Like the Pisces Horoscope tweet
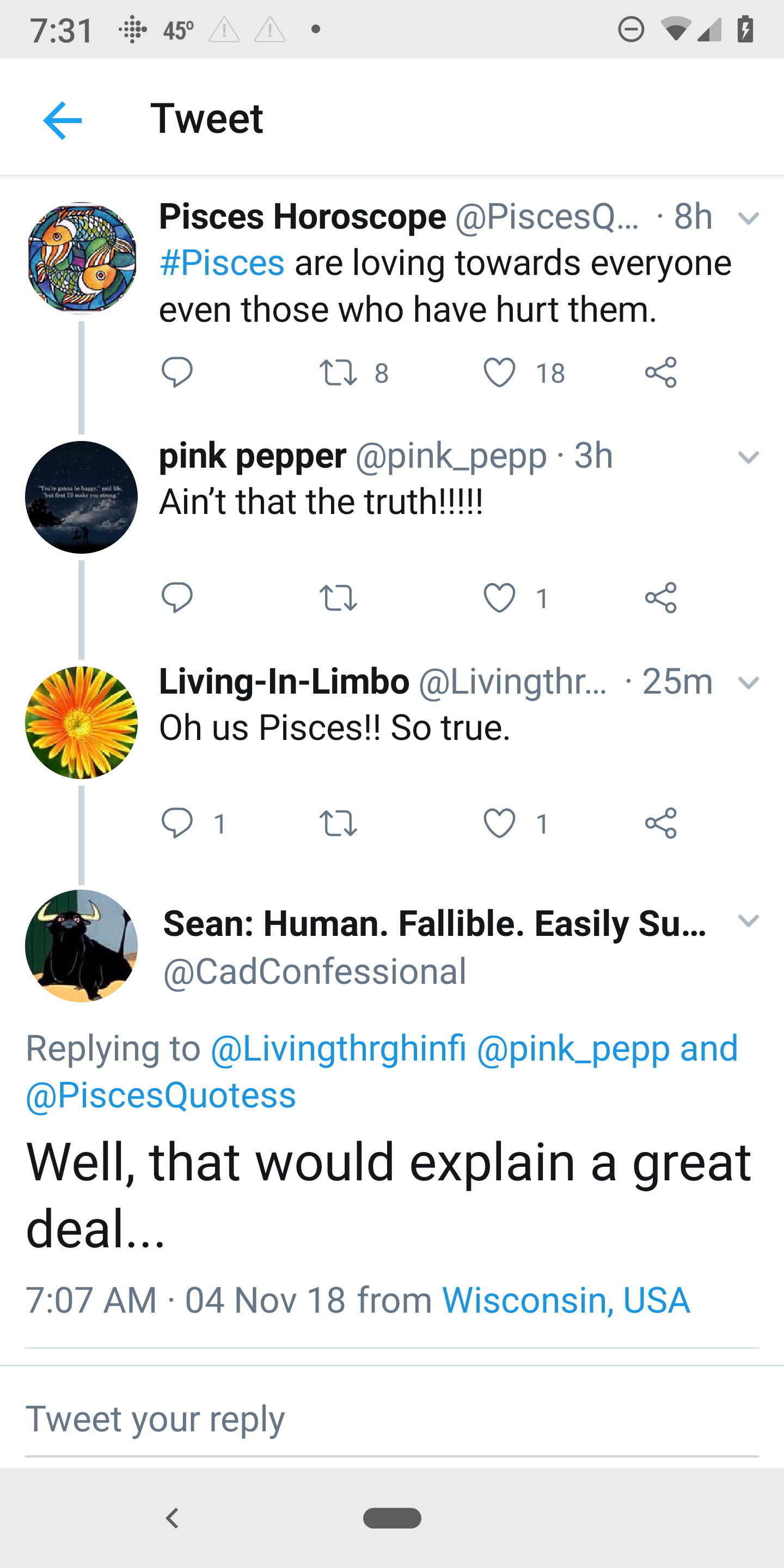784x1568 pixels. click(x=500, y=372)
